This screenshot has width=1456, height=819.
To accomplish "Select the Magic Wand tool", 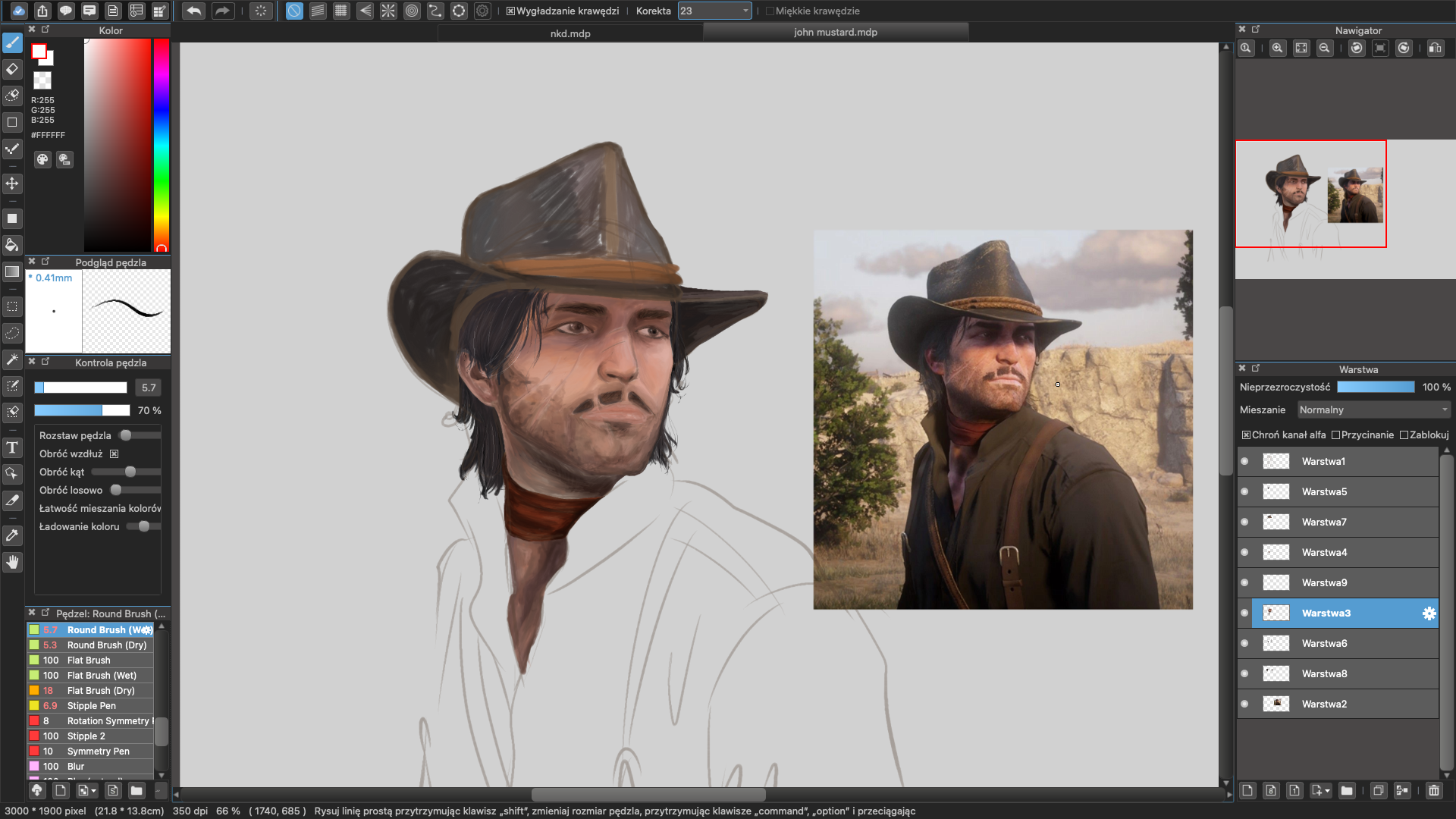I will [x=12, y=359].
